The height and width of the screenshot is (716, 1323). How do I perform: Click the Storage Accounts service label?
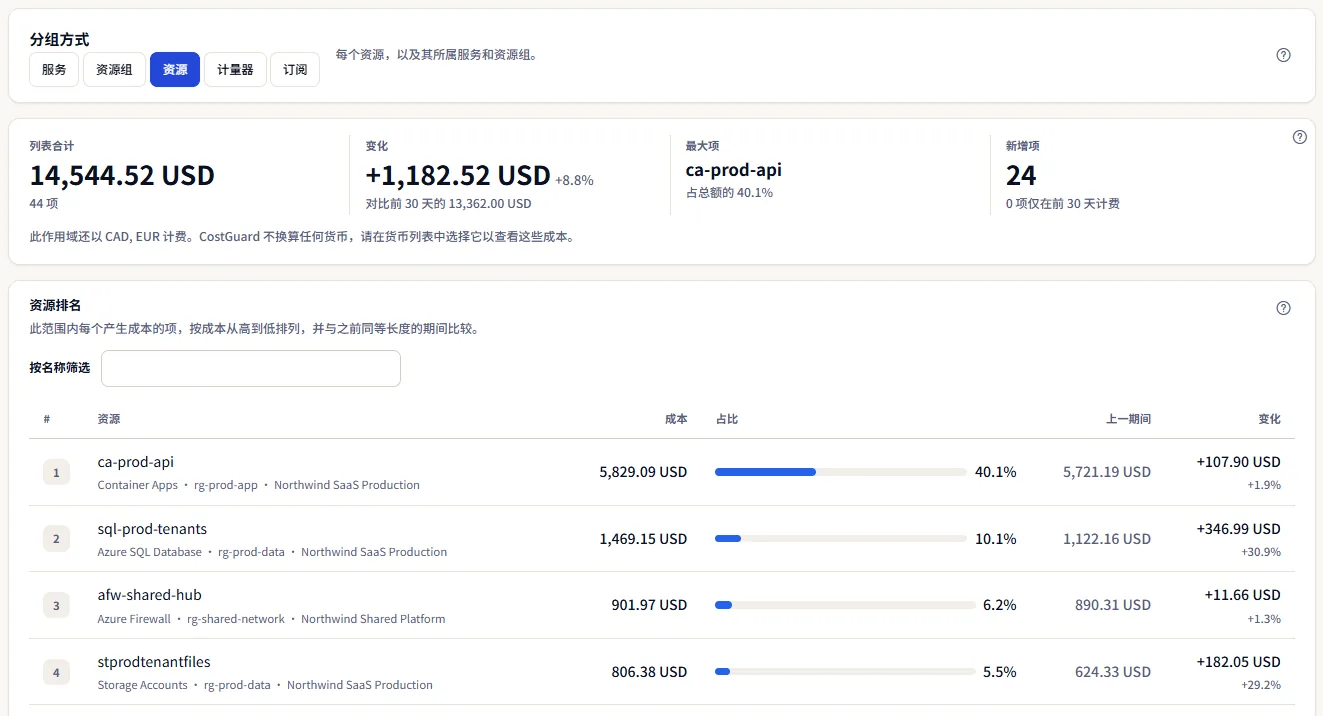click(x=142, y=685)
